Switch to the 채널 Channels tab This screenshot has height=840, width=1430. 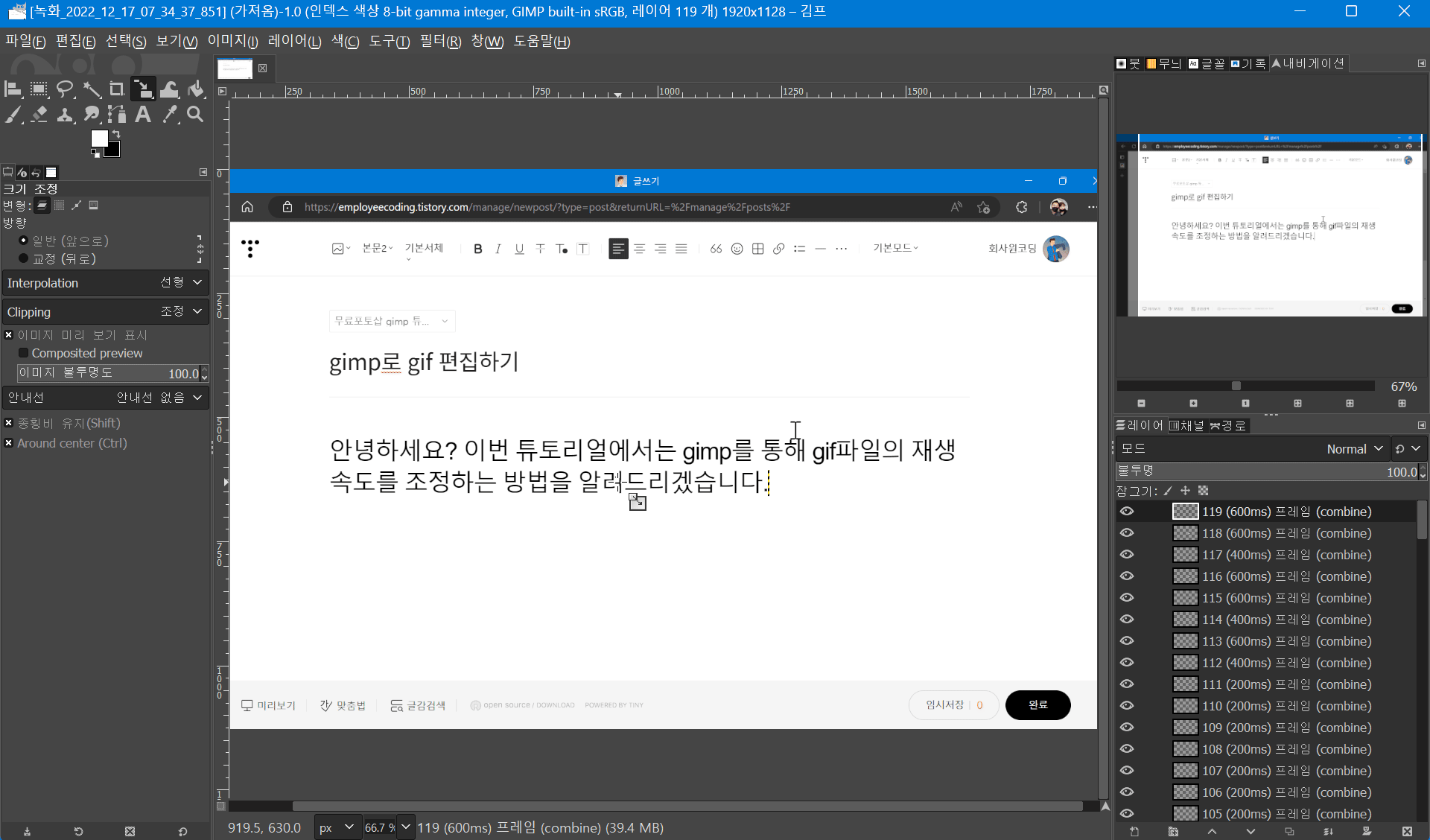click(x=1186, y=425)
